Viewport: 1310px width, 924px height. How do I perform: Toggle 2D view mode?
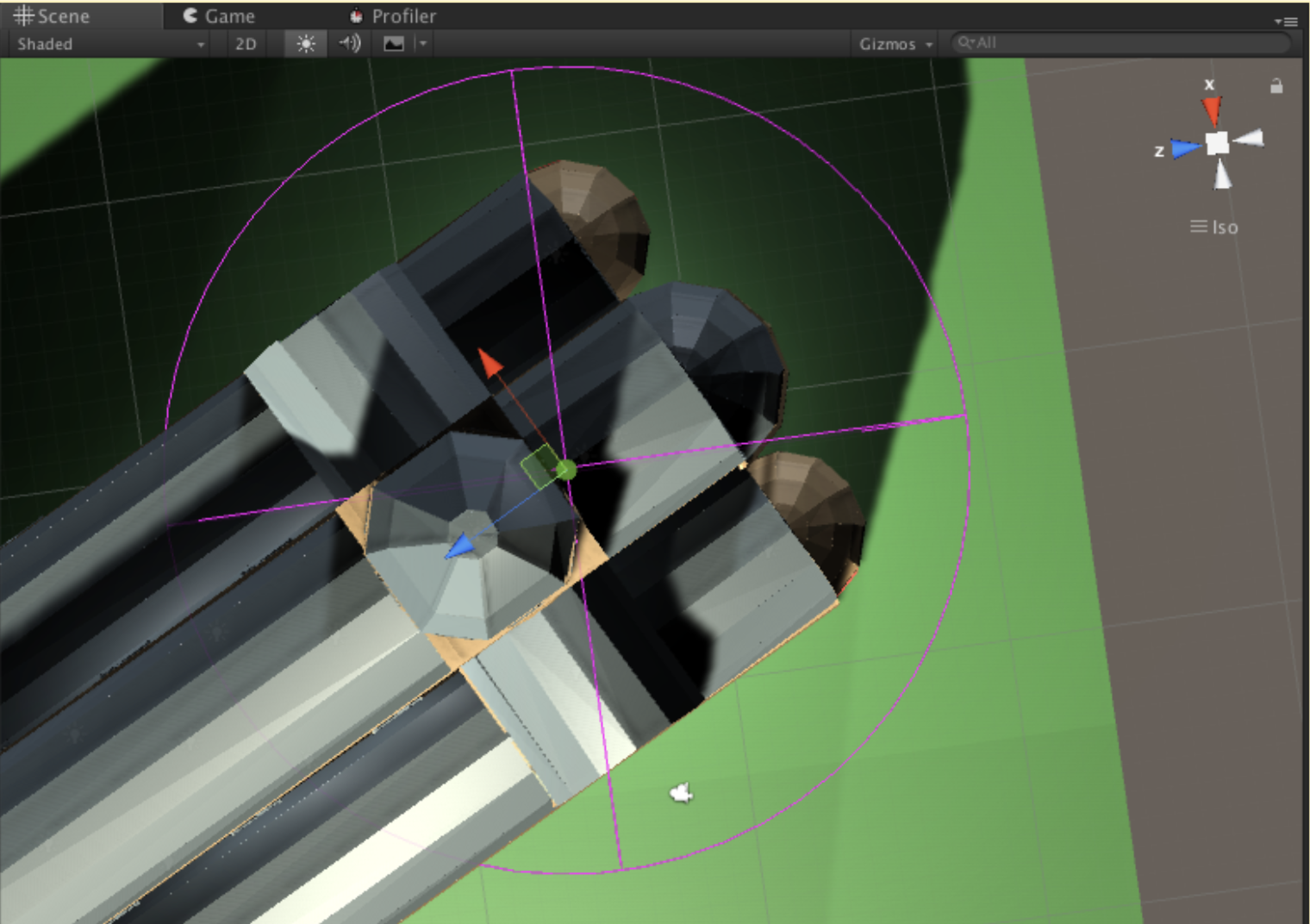click(246, 44)
